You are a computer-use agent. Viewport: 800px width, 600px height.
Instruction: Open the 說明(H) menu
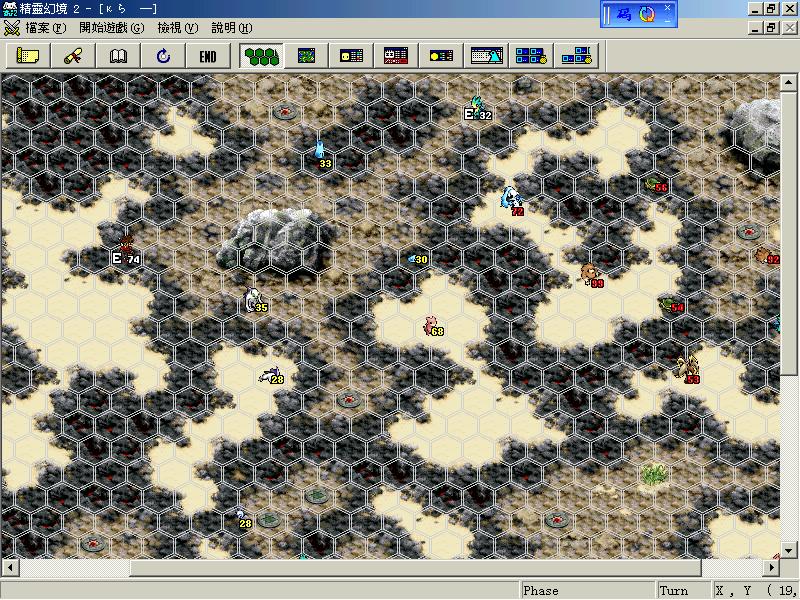coord(232,28)
